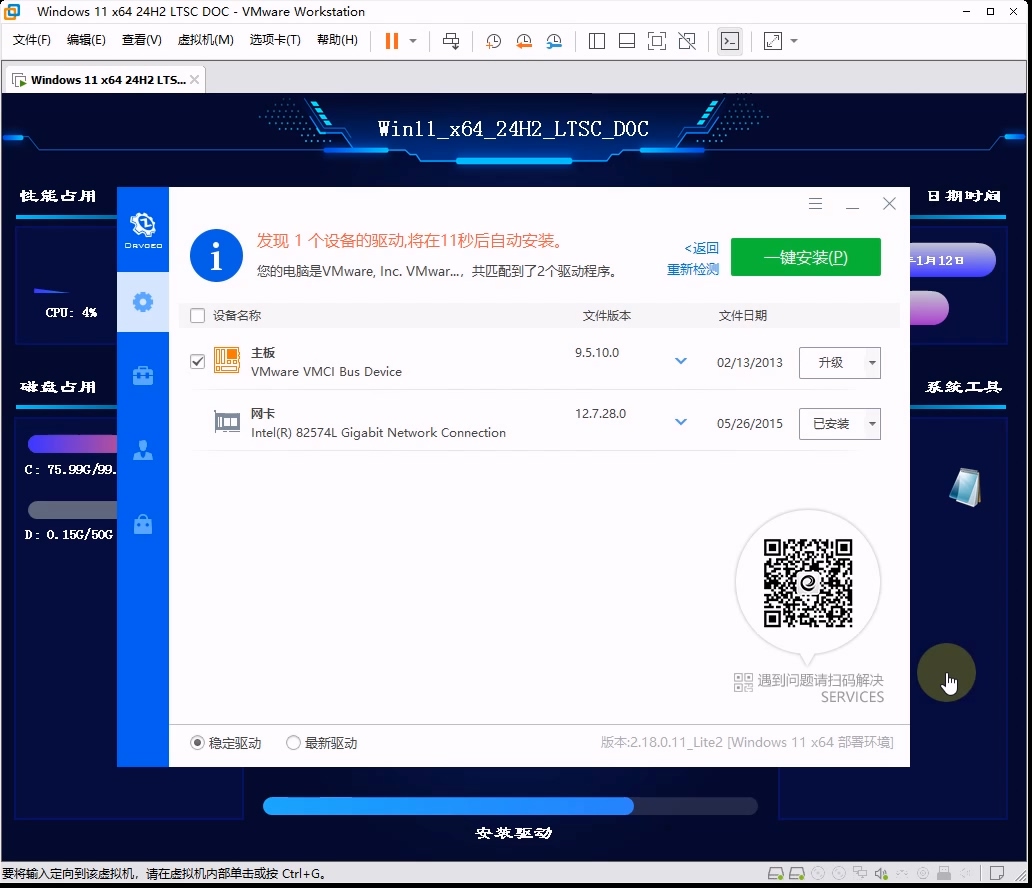The height and width of the screenshot is (888, 1032).
Task: Click the 重新检测 link
Action: pyautogui.click(x=693, y=269)
